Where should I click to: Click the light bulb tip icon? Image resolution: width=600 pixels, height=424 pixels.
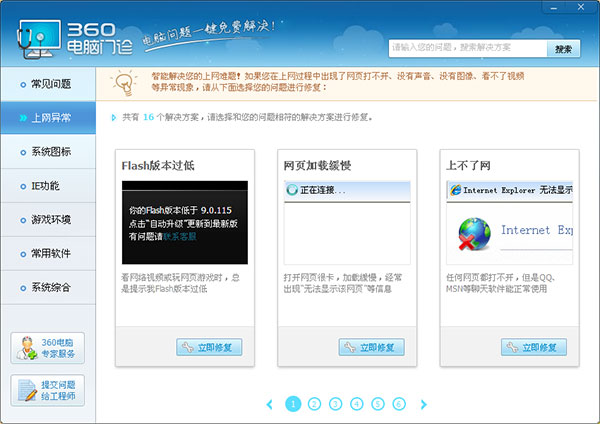click(x=124, y=83)
